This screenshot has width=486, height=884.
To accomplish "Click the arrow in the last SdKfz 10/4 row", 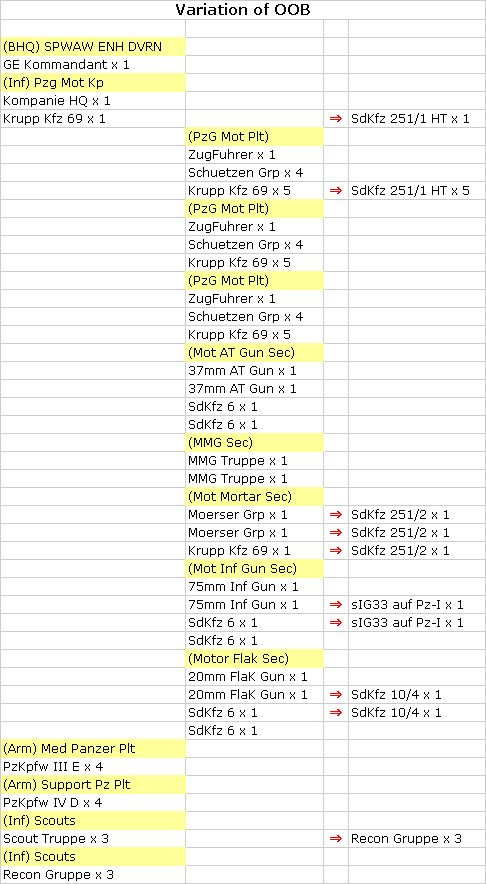I will tap(335, 713).
